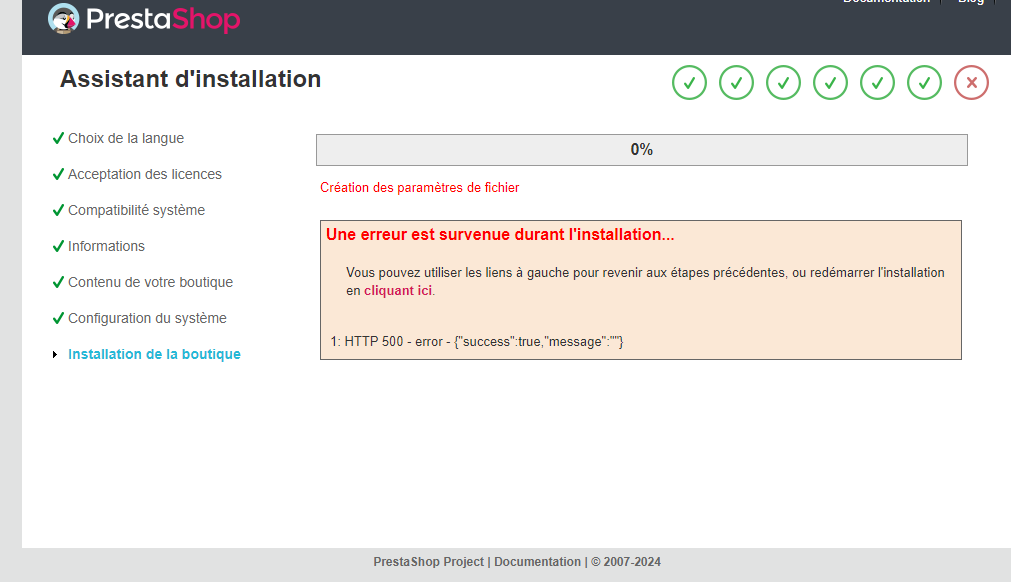The image size is (1011, 582).
Task: Click the 0% installation progress bar
Action: 642,150
